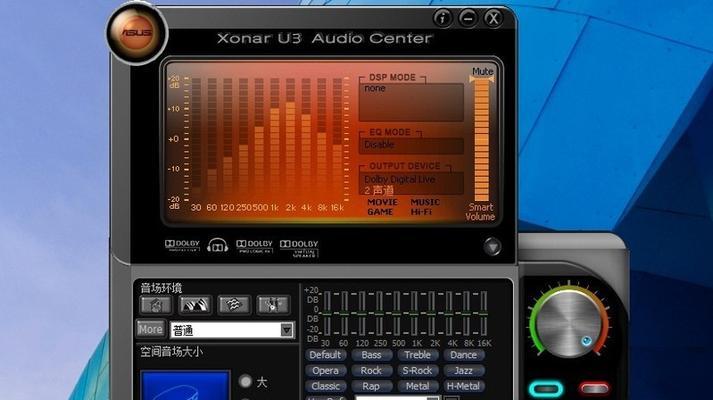Click the More environments button

(150, 329)
